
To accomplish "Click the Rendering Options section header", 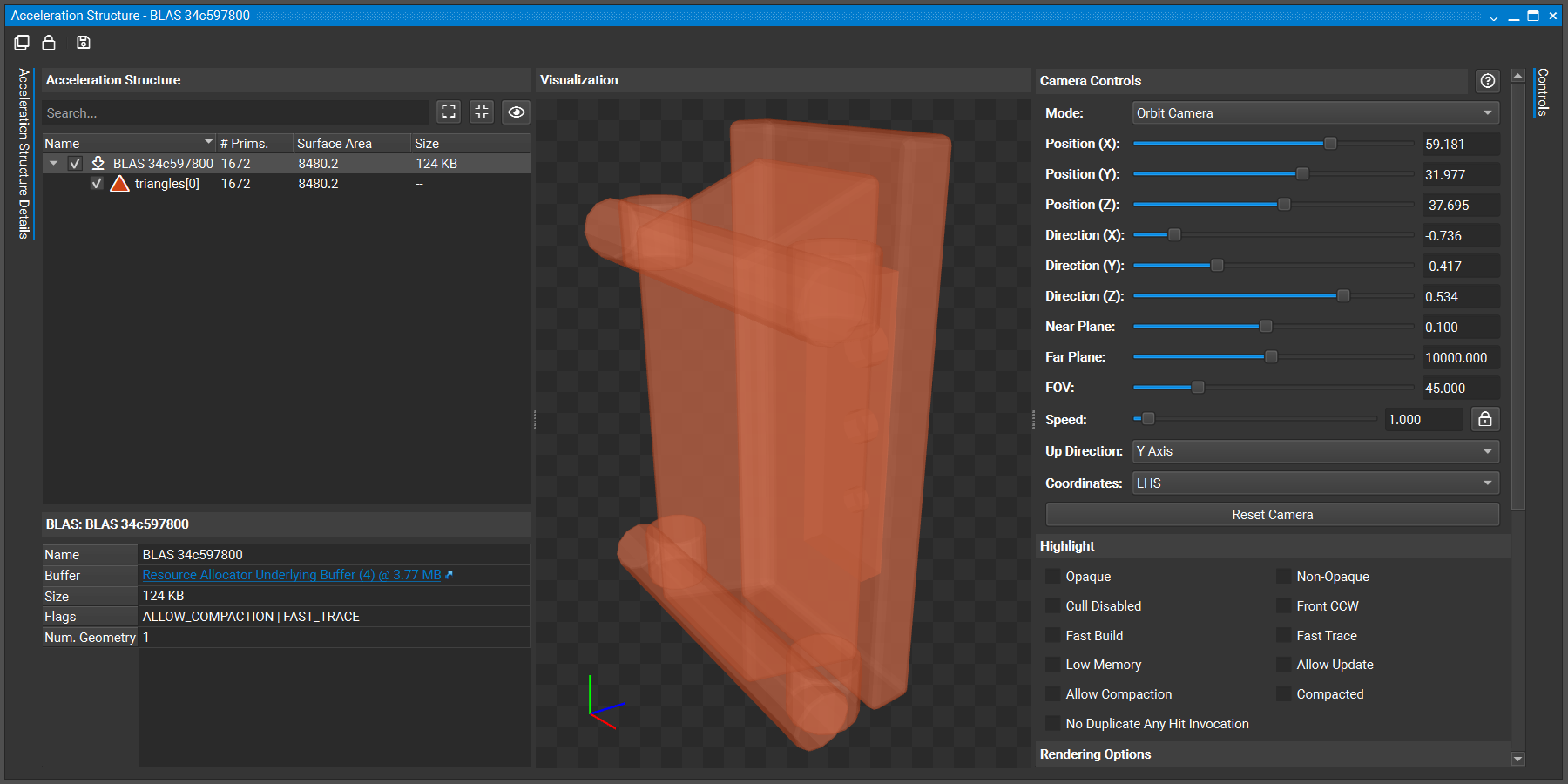I will click(x=1272, y=754).
